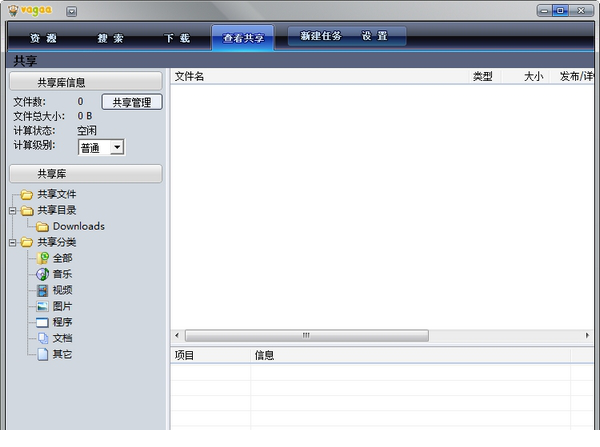The height and width of the screenshot is (447, 600).
Task: Click the 新建任务 button
Action: pos(321,36)
